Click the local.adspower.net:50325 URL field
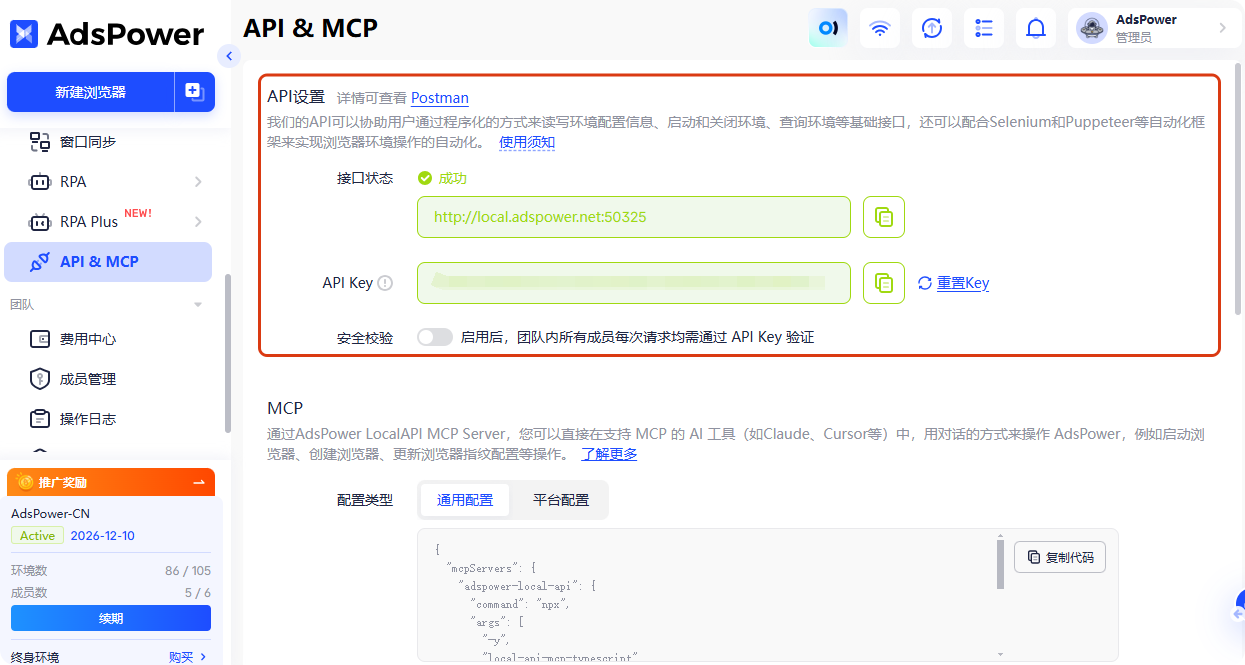The width and height of the screenshot is (1245, 665). pyautogui.click(x=634, y=217)
